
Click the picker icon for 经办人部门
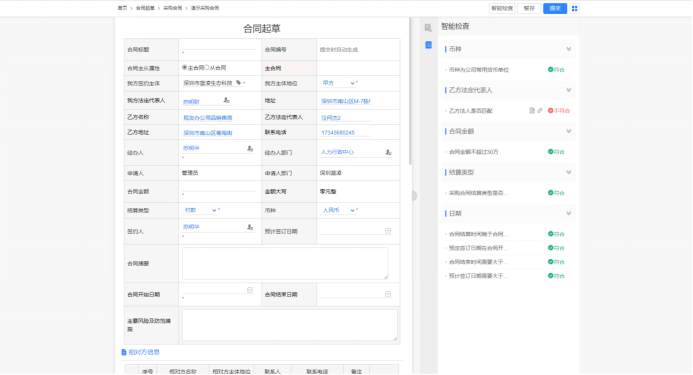[388, 152]
